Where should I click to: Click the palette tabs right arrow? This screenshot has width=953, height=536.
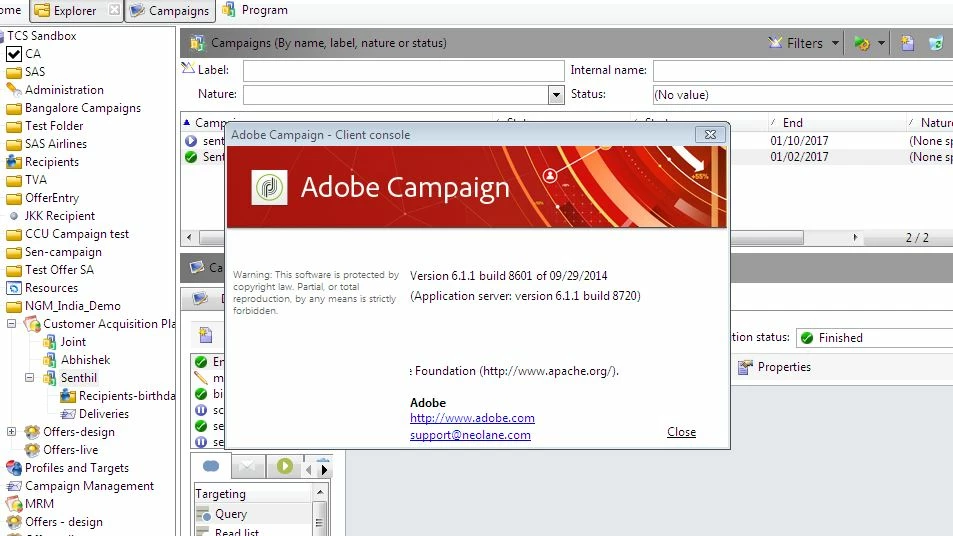tap(324, 470)
